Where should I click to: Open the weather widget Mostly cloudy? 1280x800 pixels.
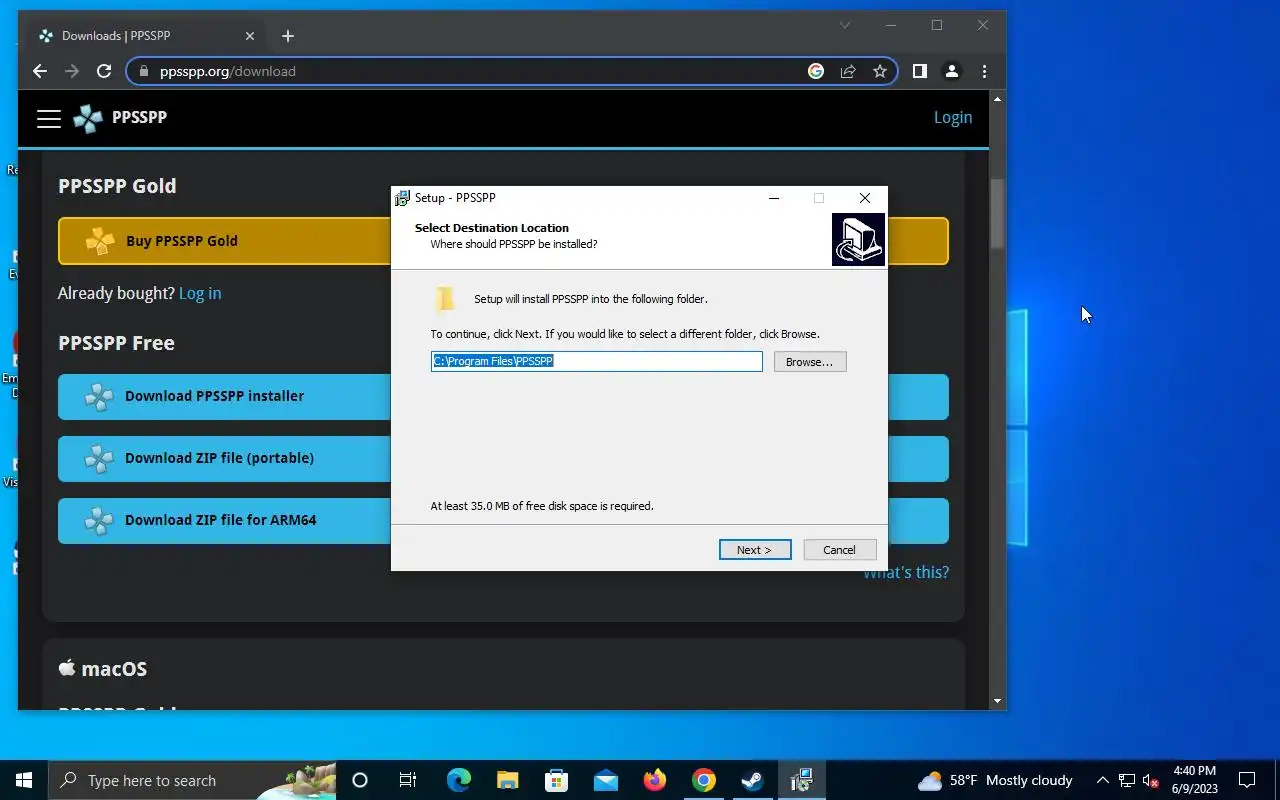click(x=996, y=780)
